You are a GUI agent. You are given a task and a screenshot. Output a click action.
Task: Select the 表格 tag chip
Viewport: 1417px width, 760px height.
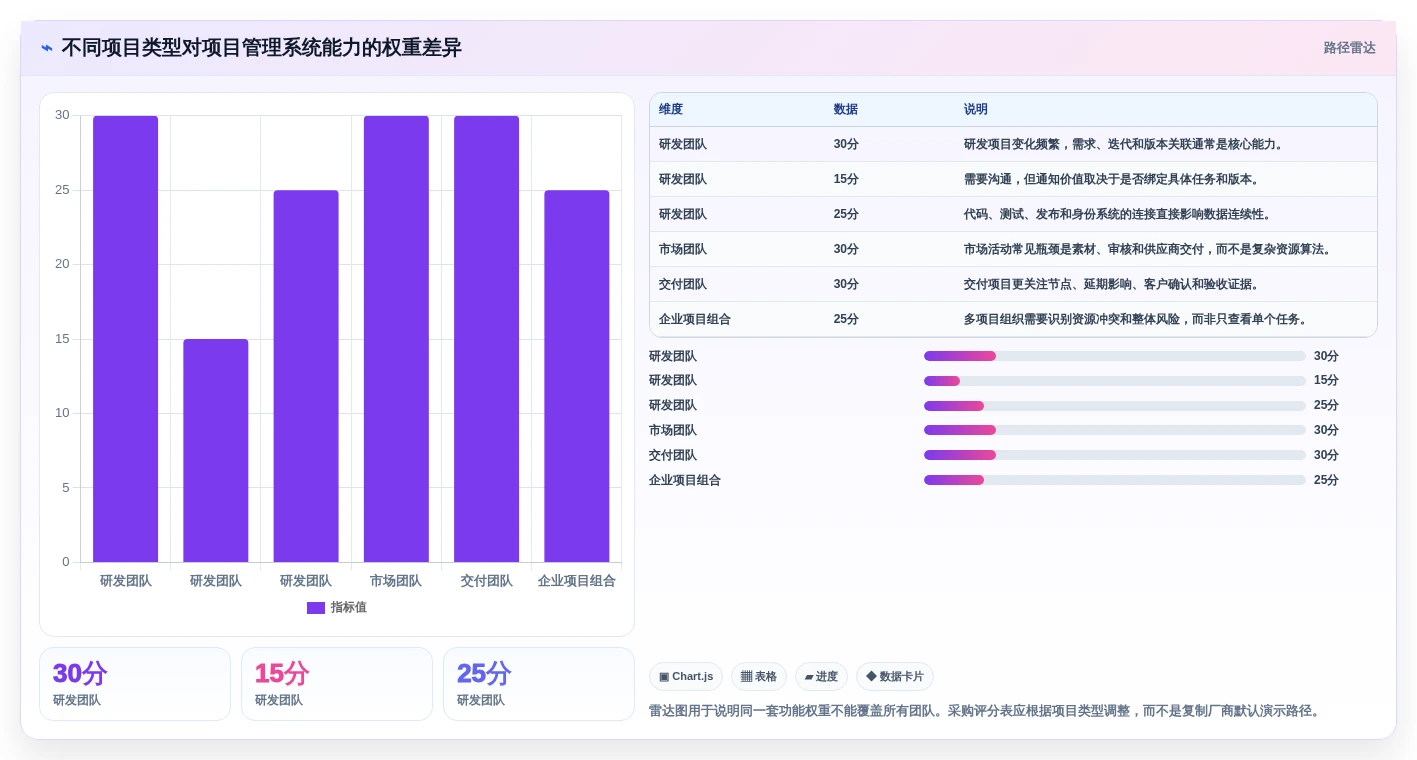(x=759, y=677)
